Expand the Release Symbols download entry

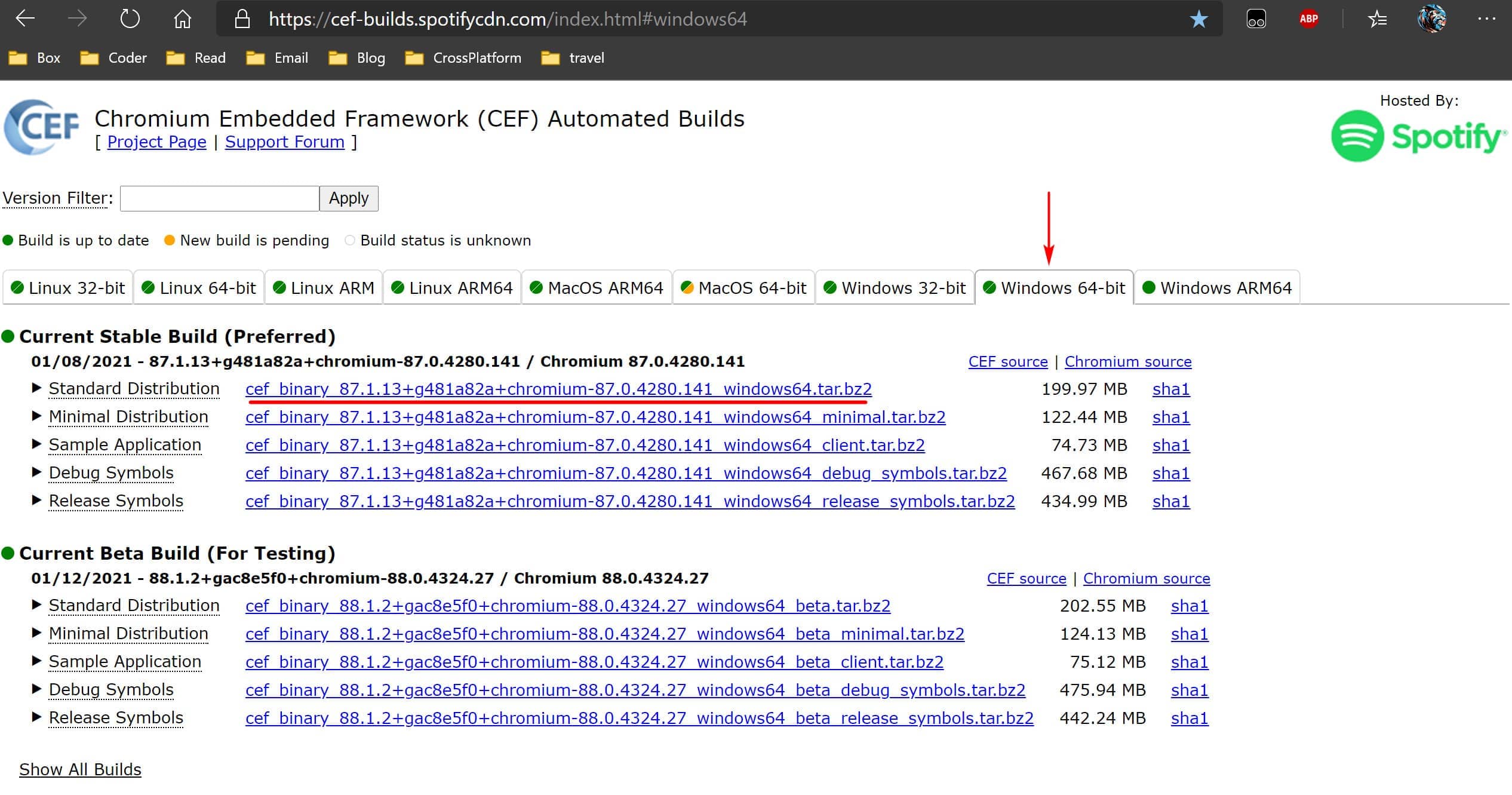[37, 501]
